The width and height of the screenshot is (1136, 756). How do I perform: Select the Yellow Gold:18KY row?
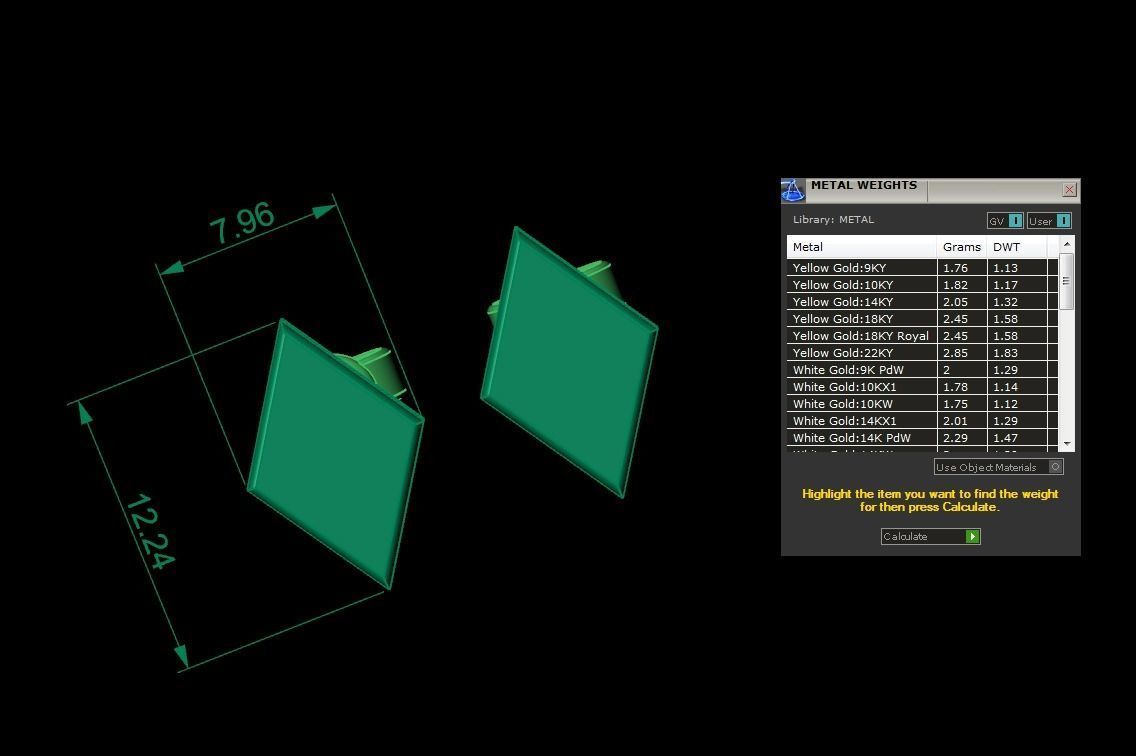click(x=922, y=319)
